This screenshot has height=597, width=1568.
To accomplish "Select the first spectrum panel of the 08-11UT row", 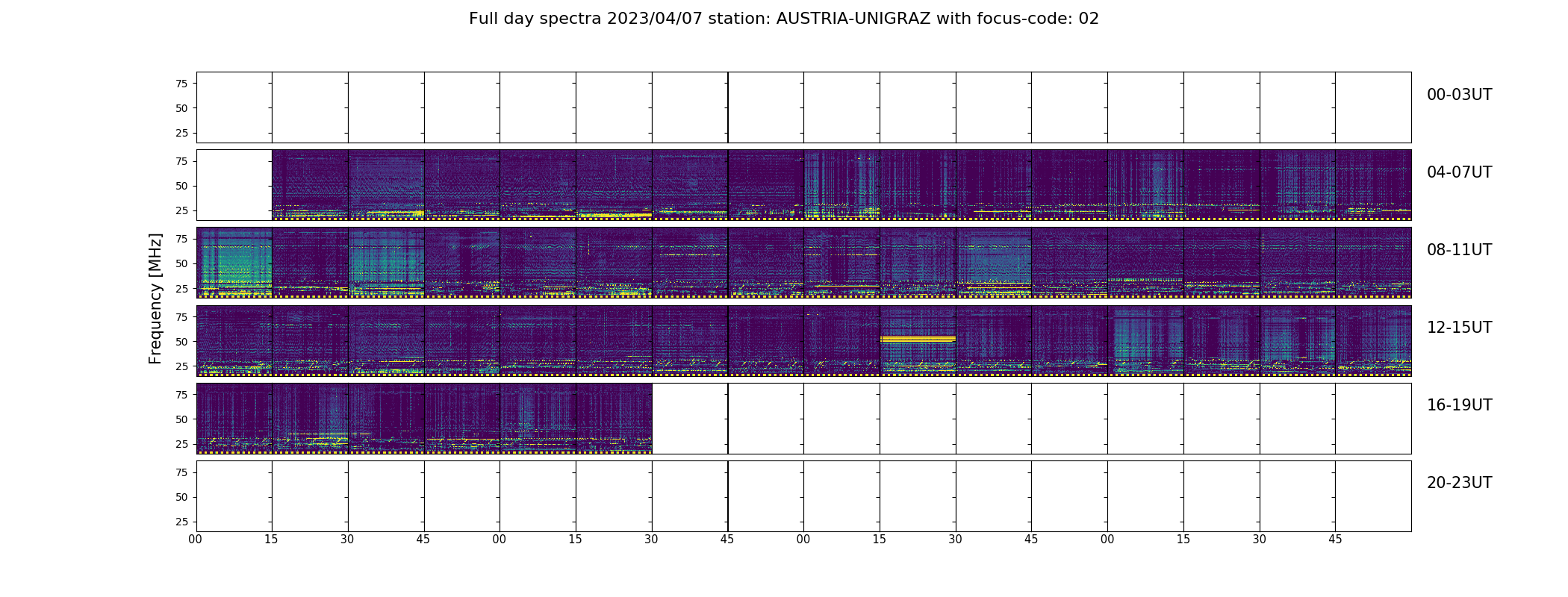I will (x=234, y=263).
